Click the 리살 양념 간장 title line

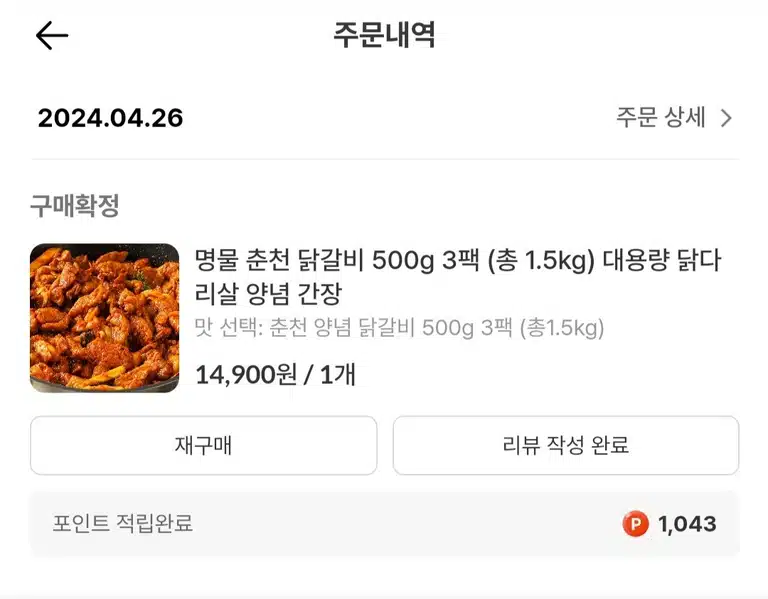tap(268, 293)
